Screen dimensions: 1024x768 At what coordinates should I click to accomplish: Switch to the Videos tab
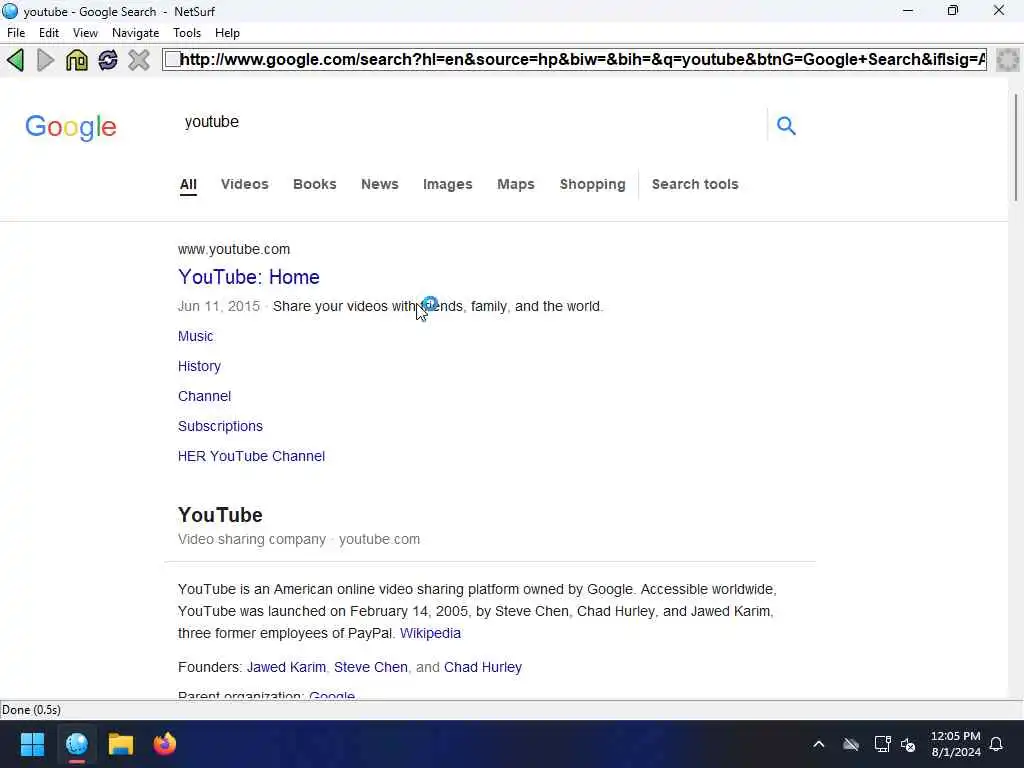(244, 184)
